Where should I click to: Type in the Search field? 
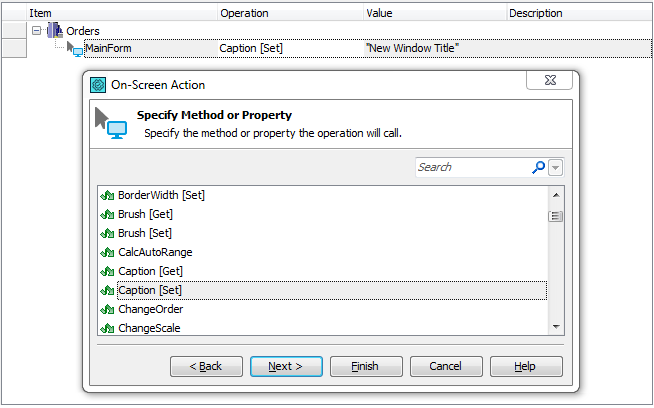pyautogui.click(x=471, y=167)
